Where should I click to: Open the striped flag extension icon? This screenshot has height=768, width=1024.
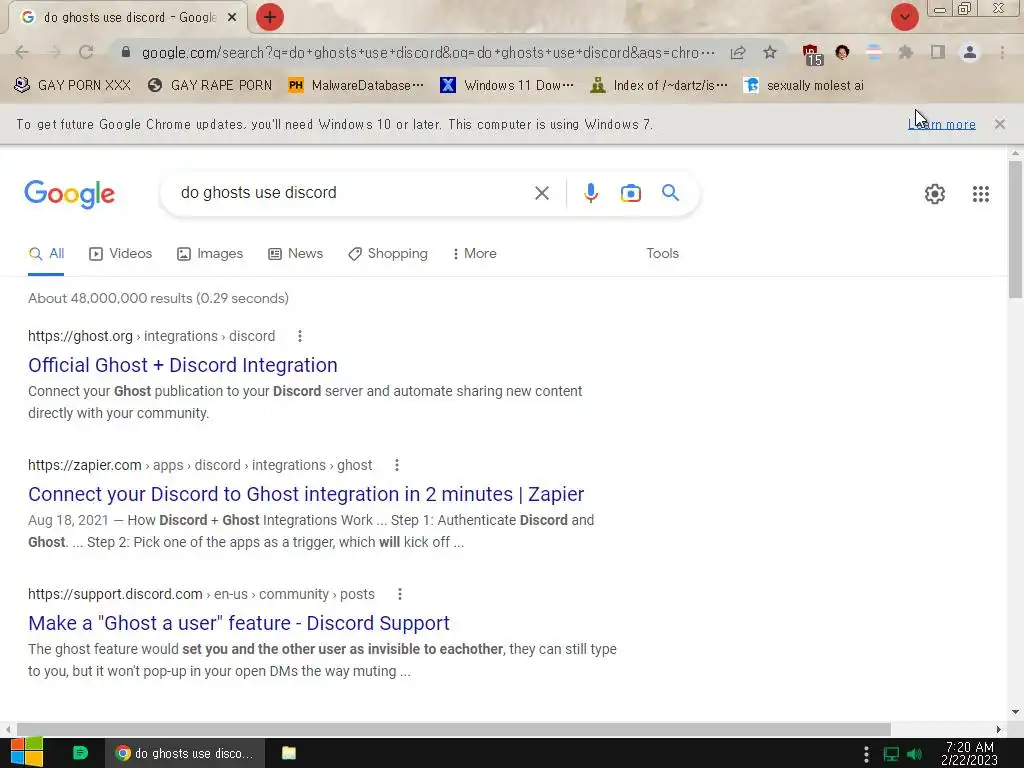tap(874, 52)
